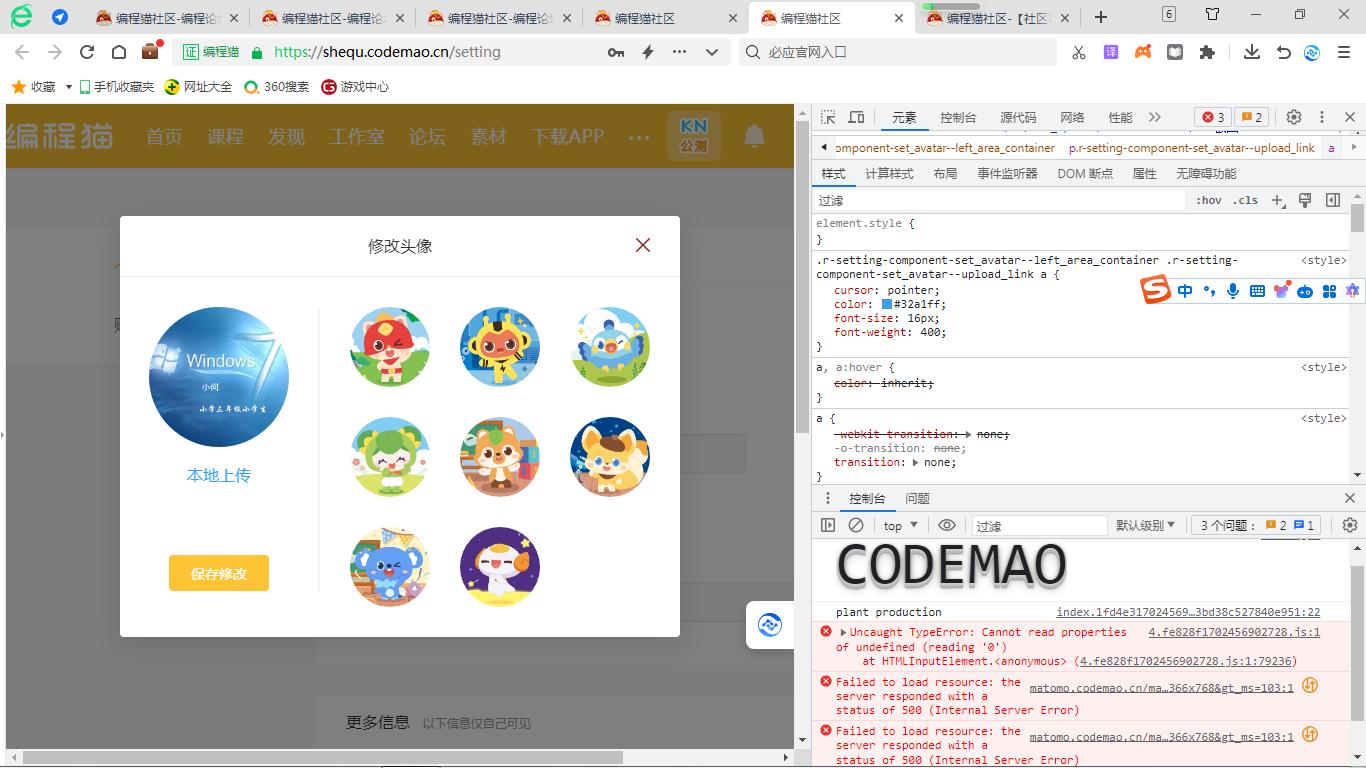This screenshot has width=1366, height=768.
Task: Toggle the computed styles sidebar icon
Action: pos(1333,200)
